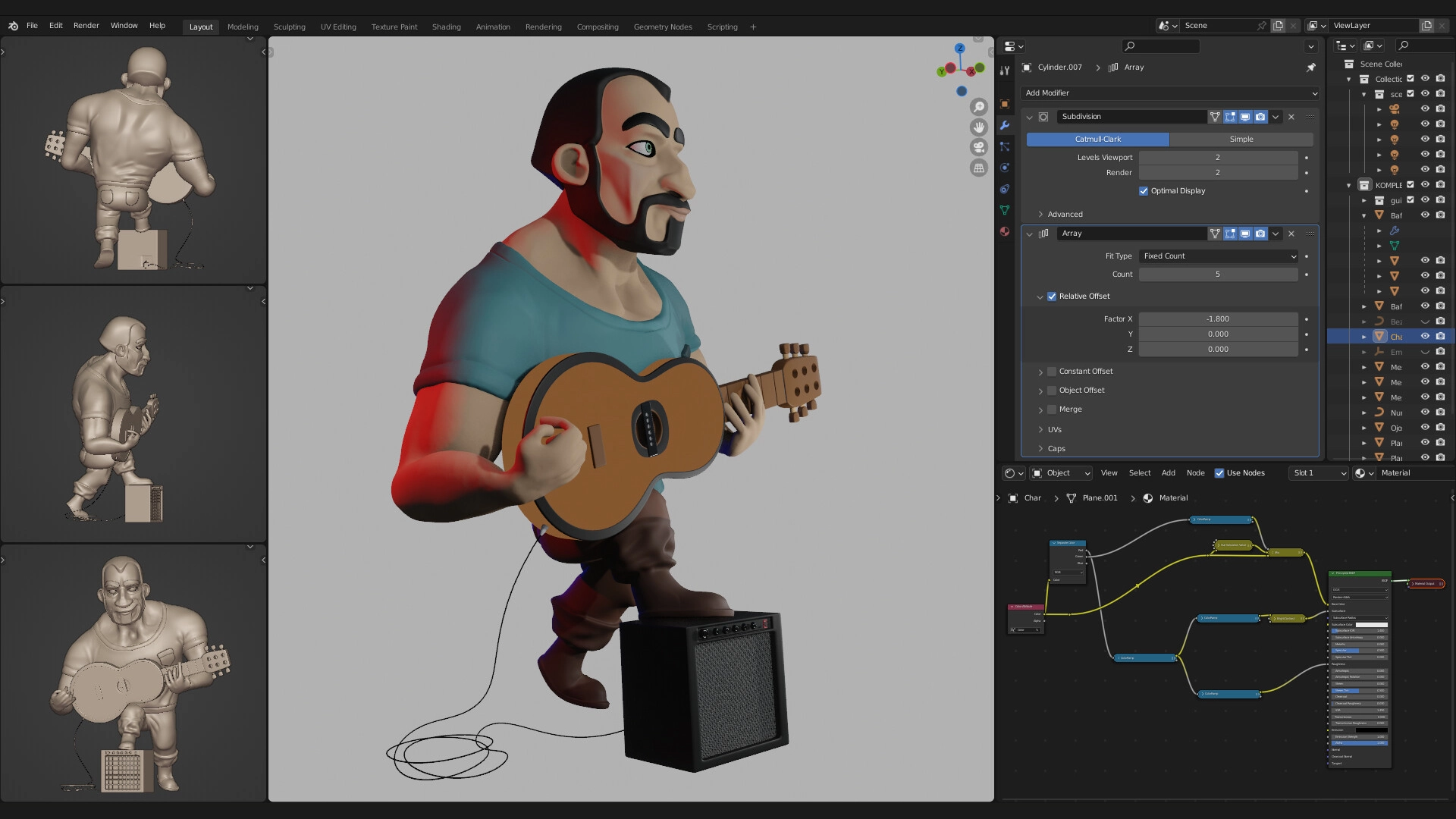1456x819 pixels.
Task: Enable the Constant Offset checkbox
Action: [1052, 372]
